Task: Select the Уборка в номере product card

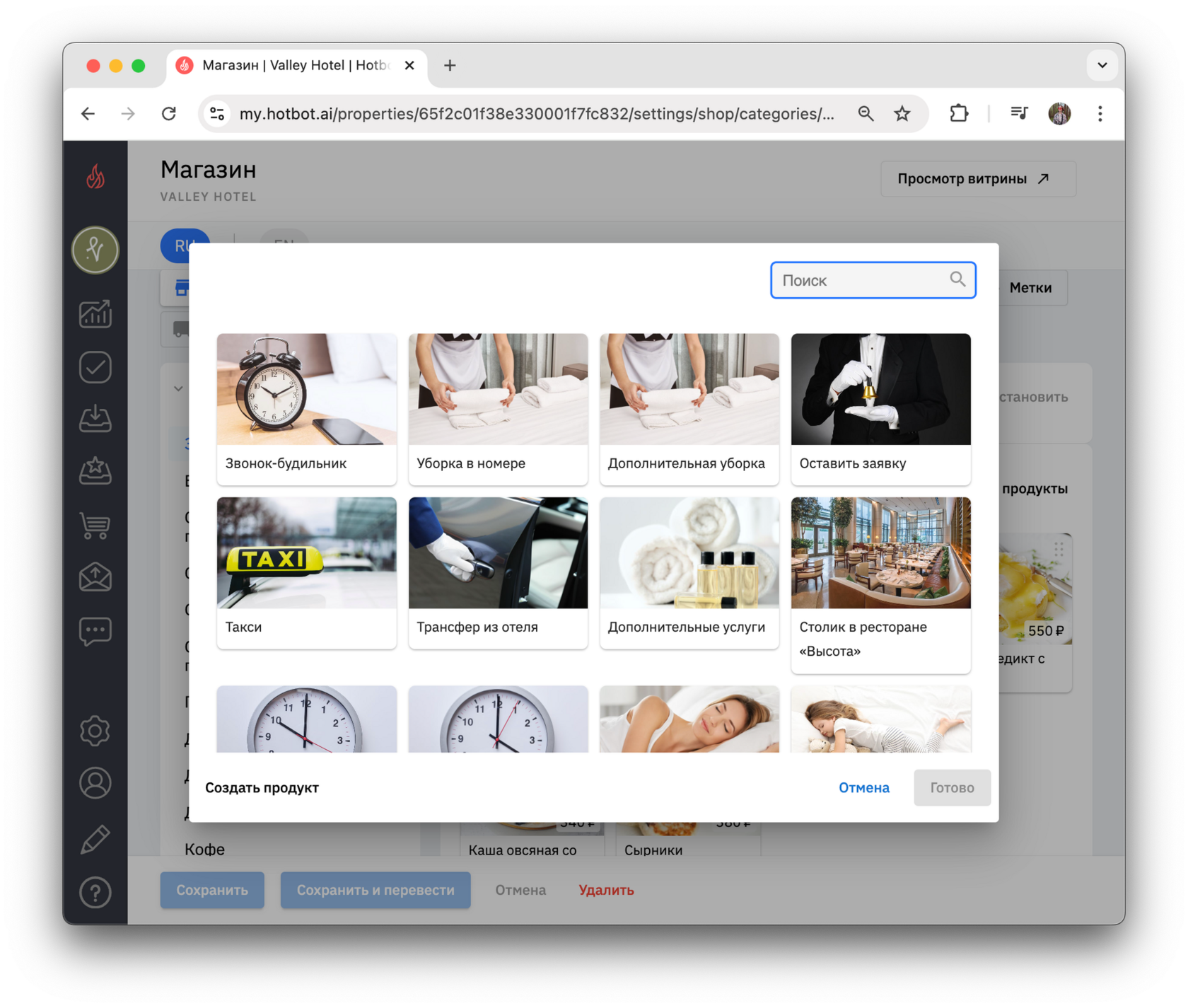Action: [x=498, y=409]
